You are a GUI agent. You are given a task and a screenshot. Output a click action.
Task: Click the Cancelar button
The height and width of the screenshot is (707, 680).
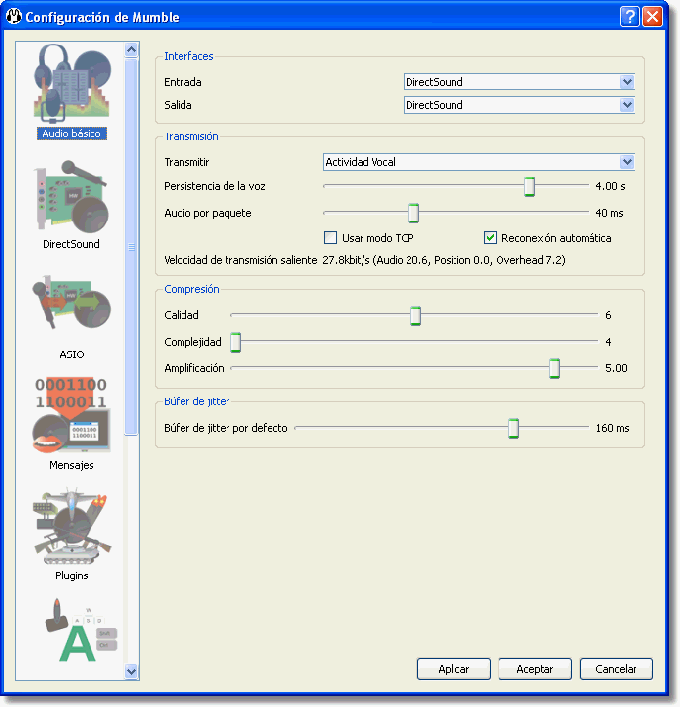pos(616,669)
